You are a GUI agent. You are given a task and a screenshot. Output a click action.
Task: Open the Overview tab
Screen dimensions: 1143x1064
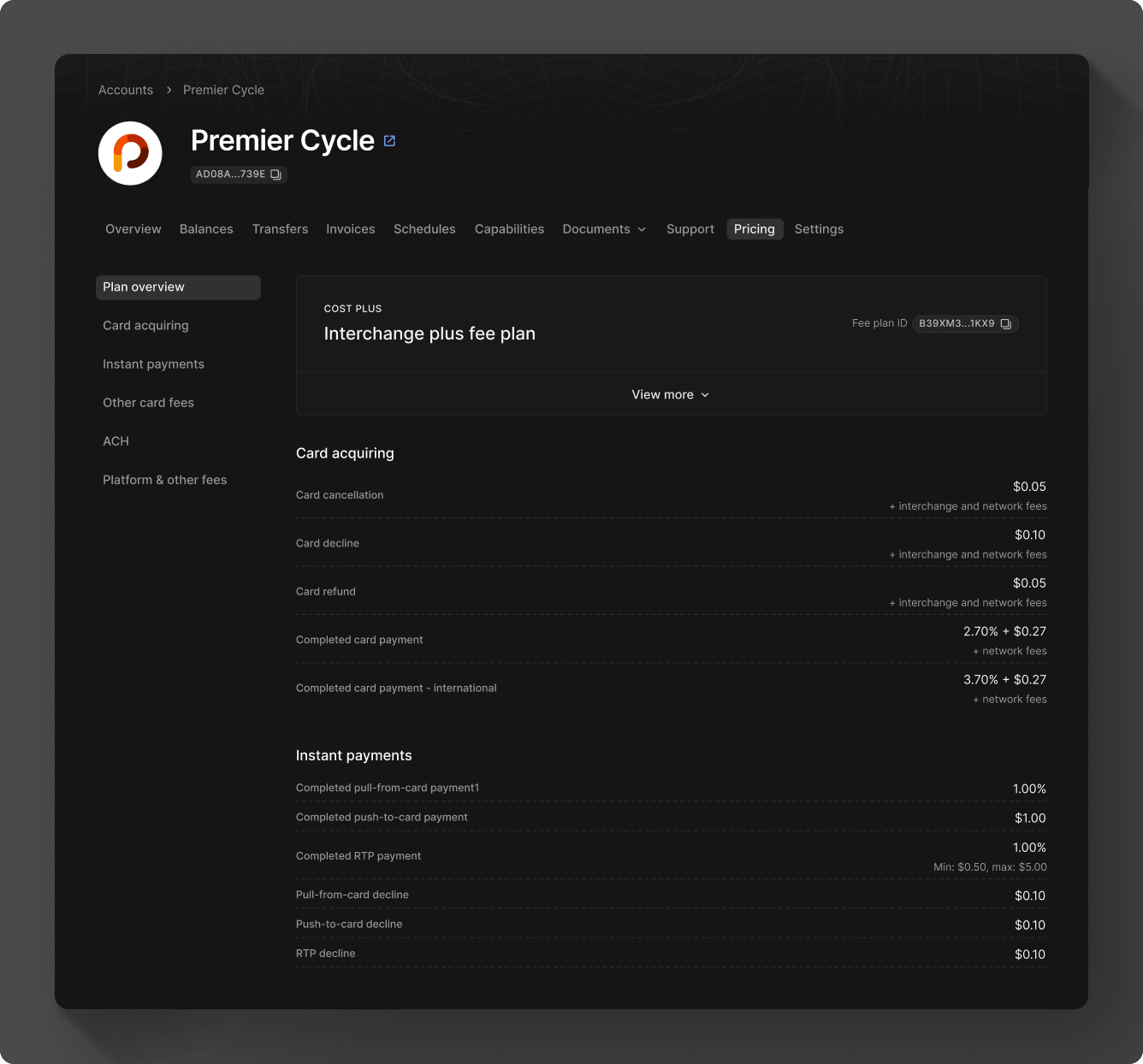pyautogui.click(x=133, y=229)
